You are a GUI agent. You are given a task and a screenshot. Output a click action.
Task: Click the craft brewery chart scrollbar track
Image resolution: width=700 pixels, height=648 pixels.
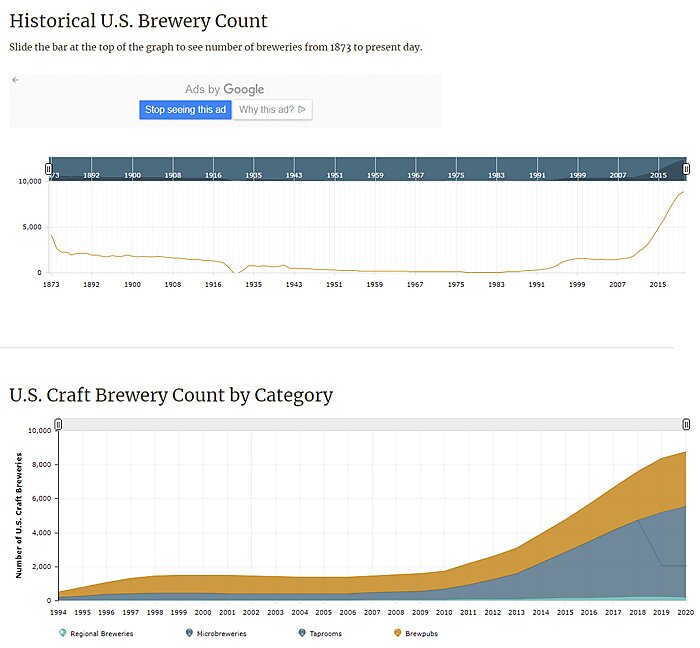point(370,425)
